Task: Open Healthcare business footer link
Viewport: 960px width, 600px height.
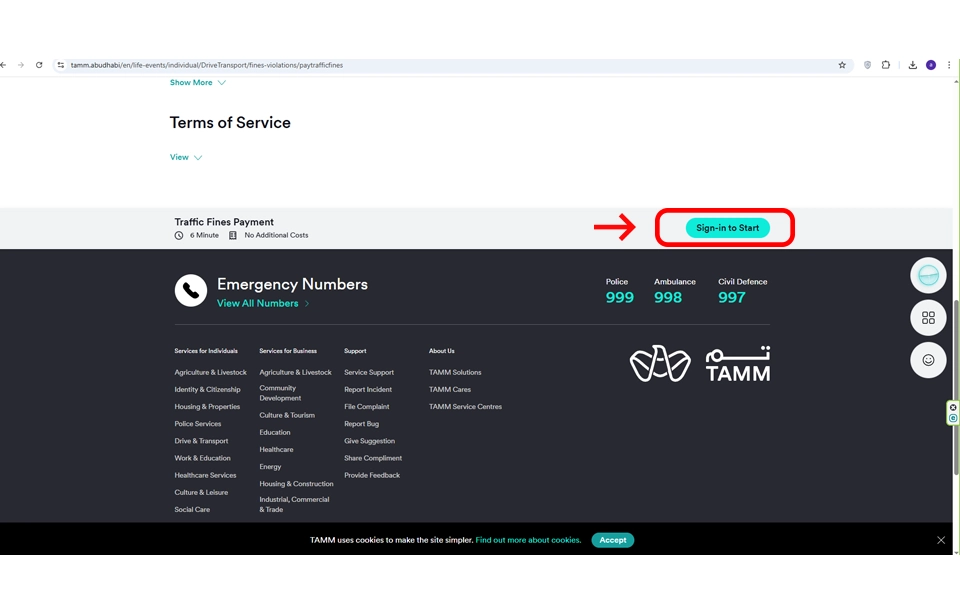Action: (x=276, y=449)
